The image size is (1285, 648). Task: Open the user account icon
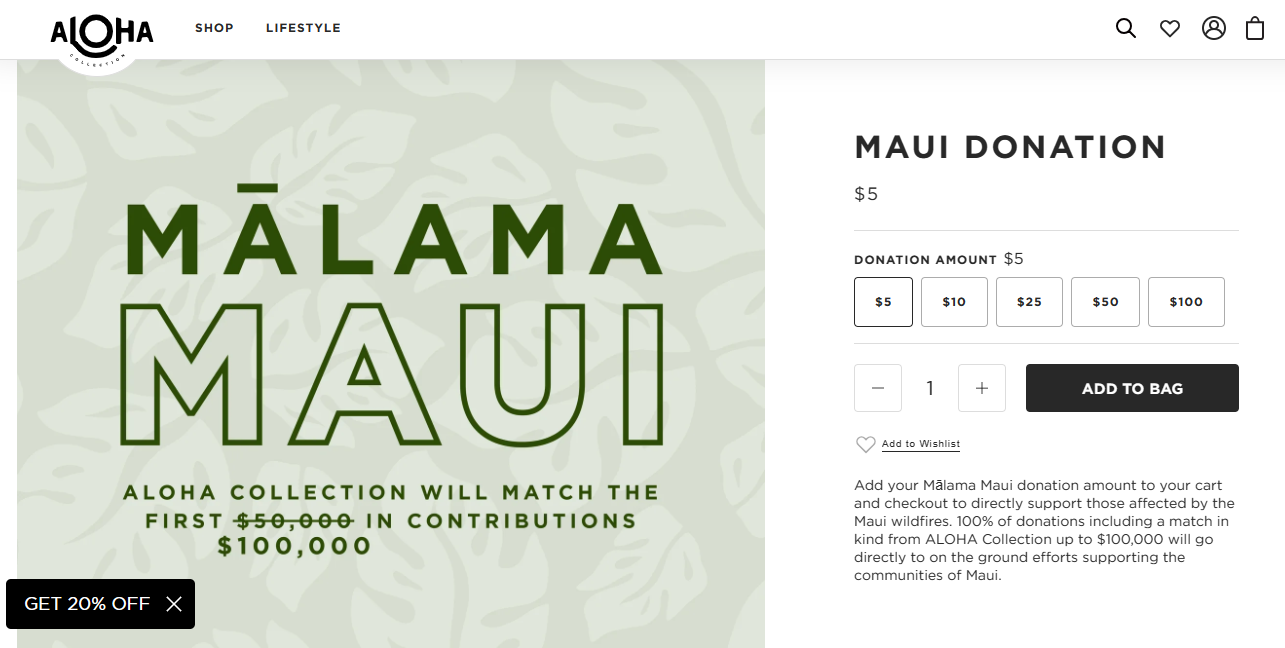click(x=1214, y=28)
